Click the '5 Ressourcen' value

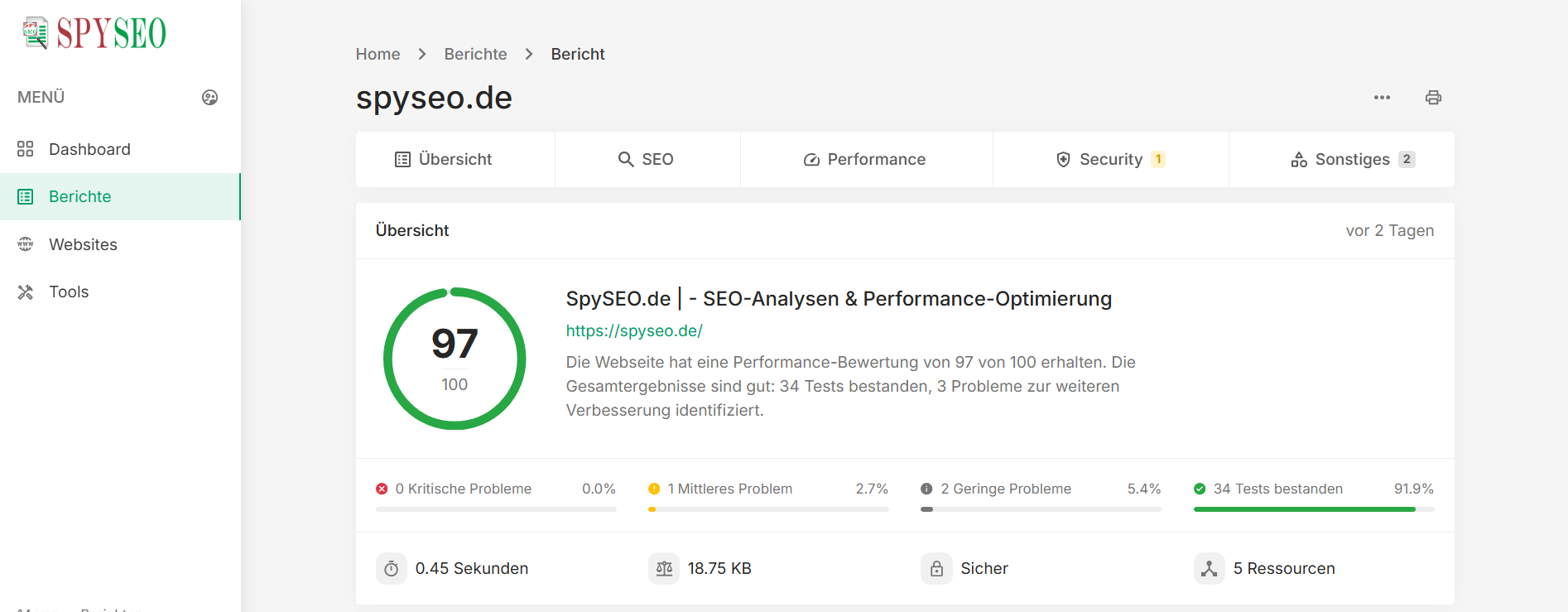[x=1284, y=569]
